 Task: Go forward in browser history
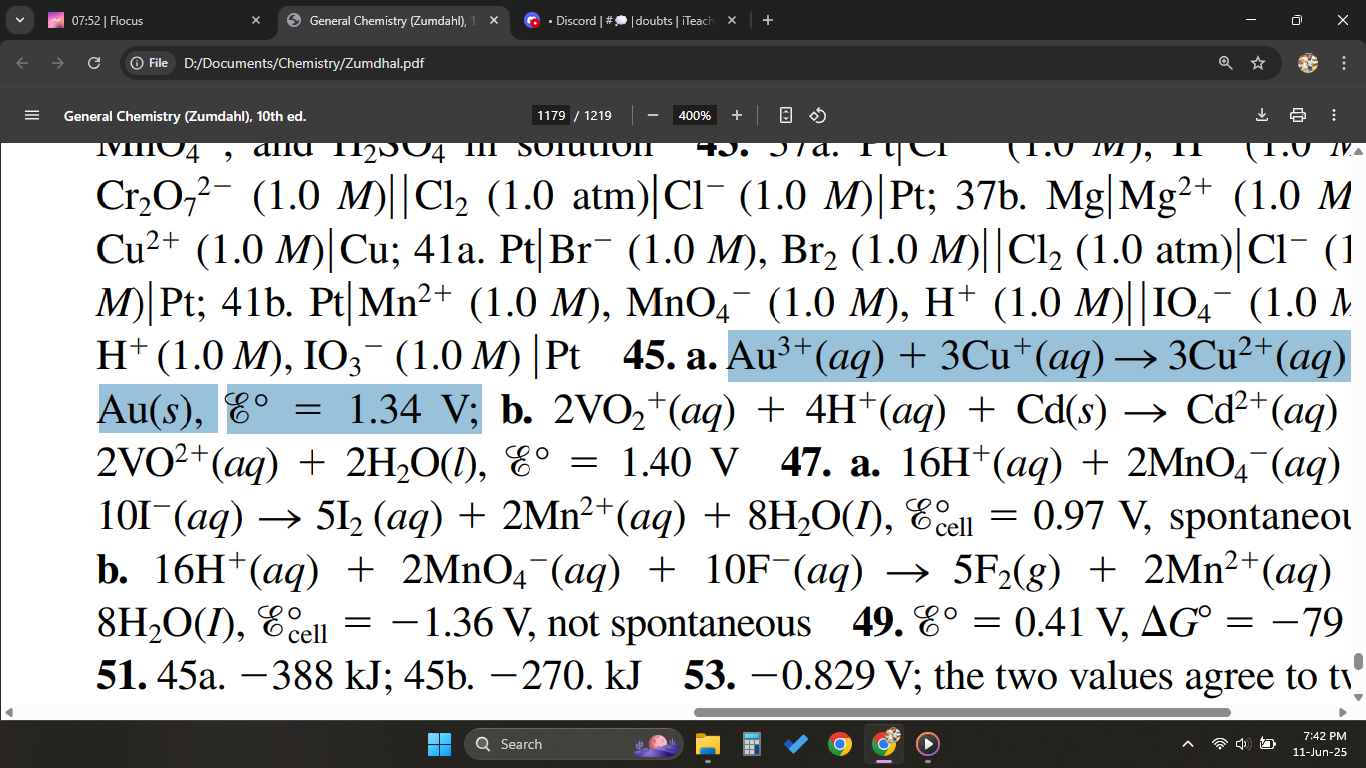(x=59, y=63)
